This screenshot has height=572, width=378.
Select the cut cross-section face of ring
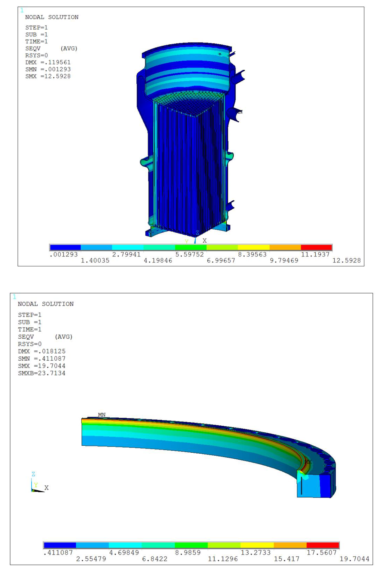[x=314, y=484]
